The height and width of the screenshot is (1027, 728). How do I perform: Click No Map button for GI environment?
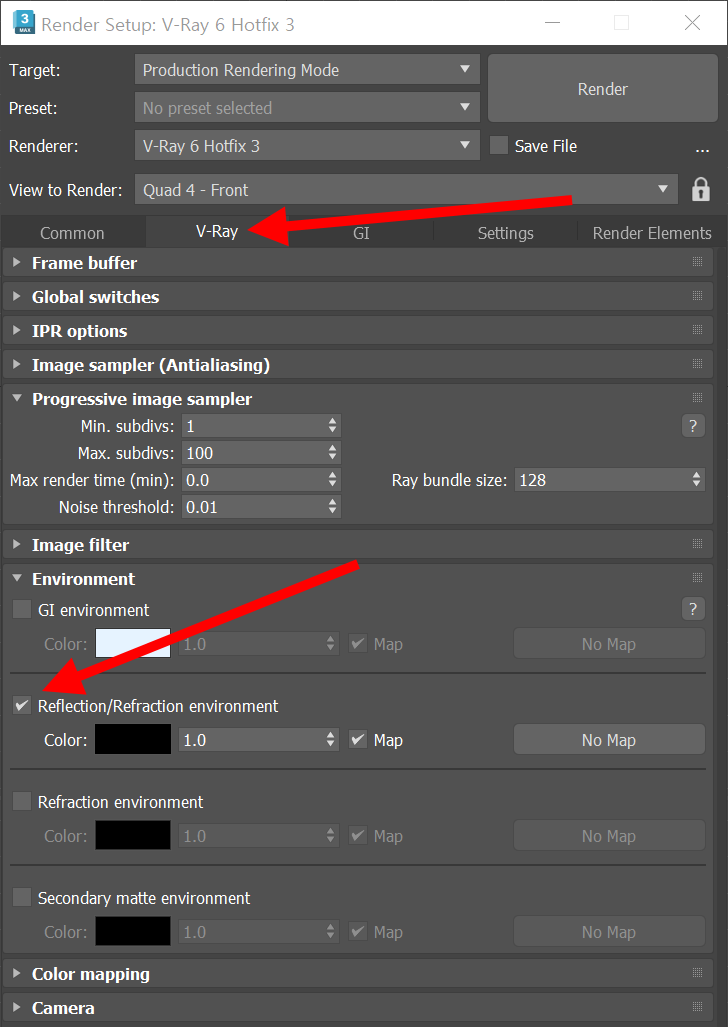pyautogui.click(x=609, y=644)
